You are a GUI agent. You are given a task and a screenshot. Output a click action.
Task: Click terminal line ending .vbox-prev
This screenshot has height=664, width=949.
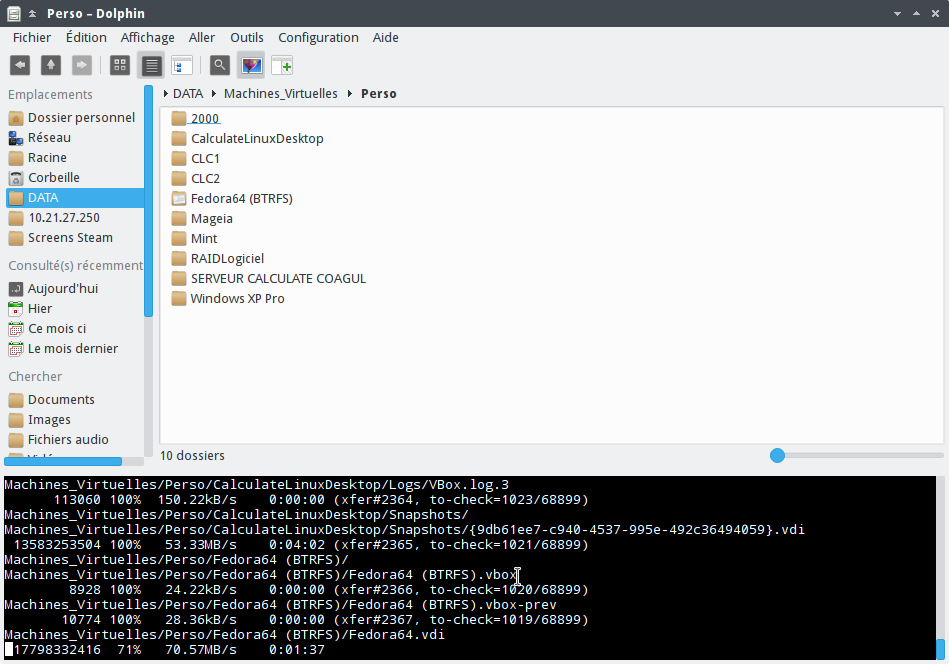point(280,605)
